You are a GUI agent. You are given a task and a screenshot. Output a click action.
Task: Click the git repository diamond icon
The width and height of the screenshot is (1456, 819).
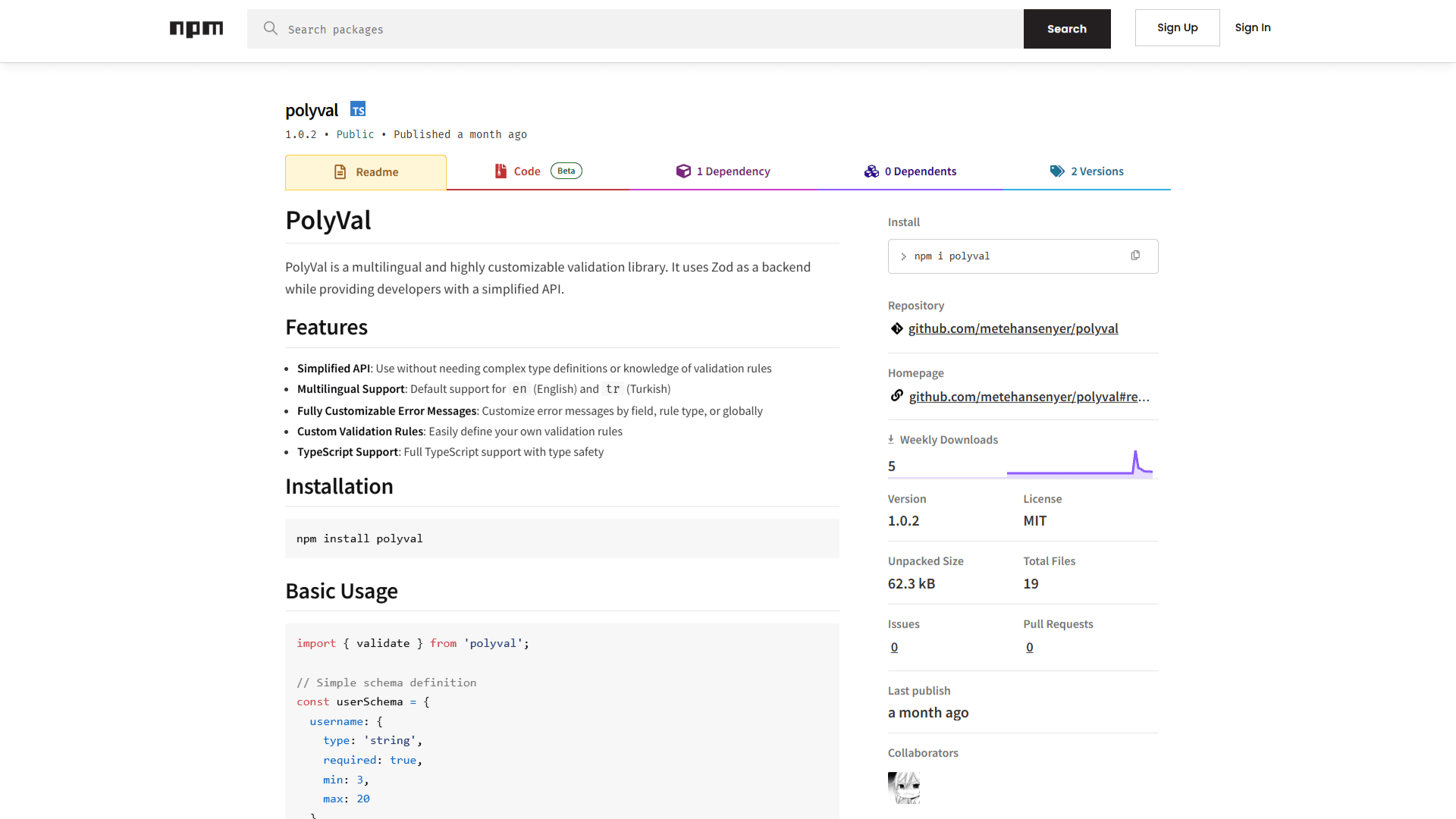[897, 328]
